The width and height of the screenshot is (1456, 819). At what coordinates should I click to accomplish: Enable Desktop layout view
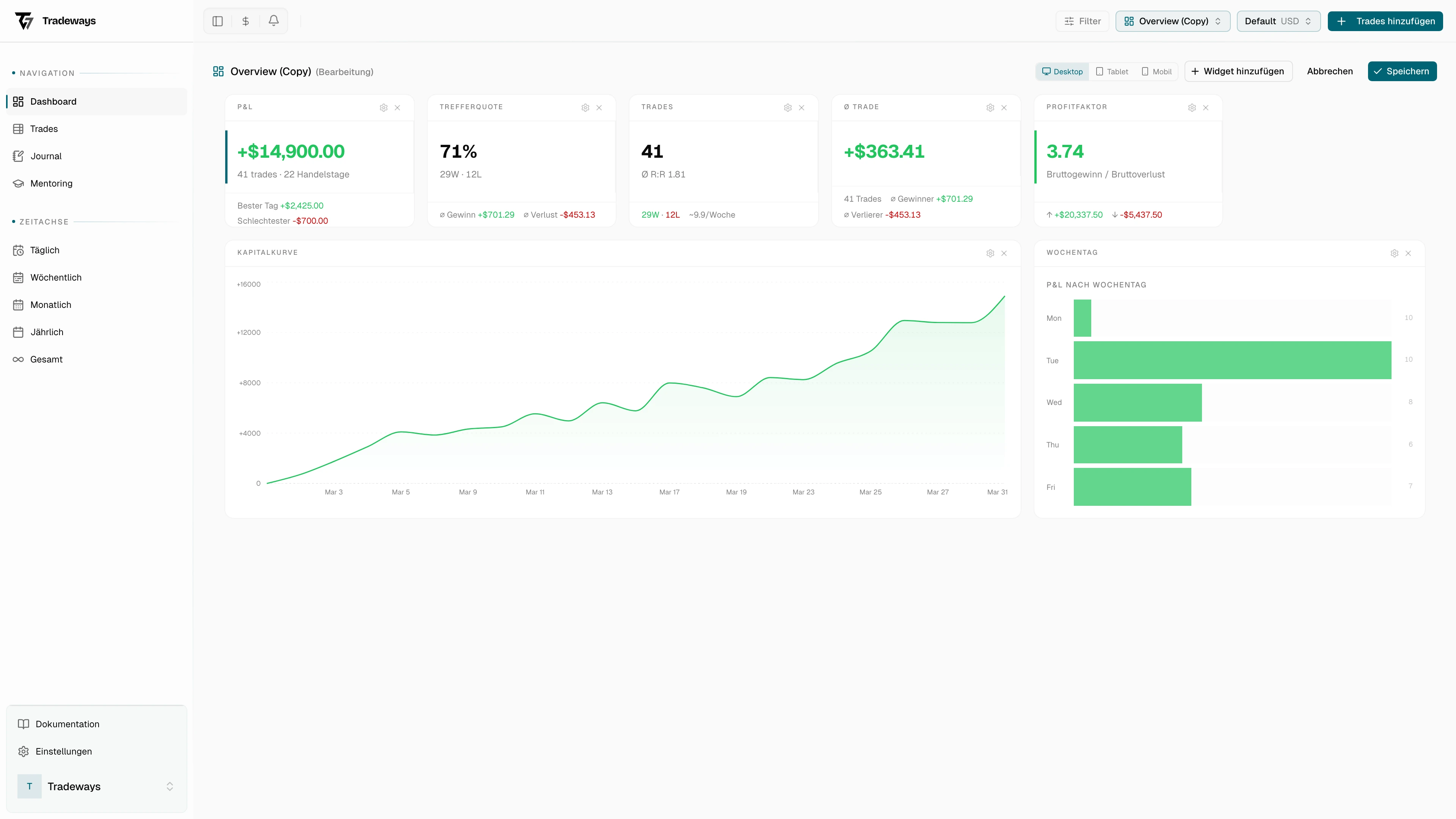1062,71
